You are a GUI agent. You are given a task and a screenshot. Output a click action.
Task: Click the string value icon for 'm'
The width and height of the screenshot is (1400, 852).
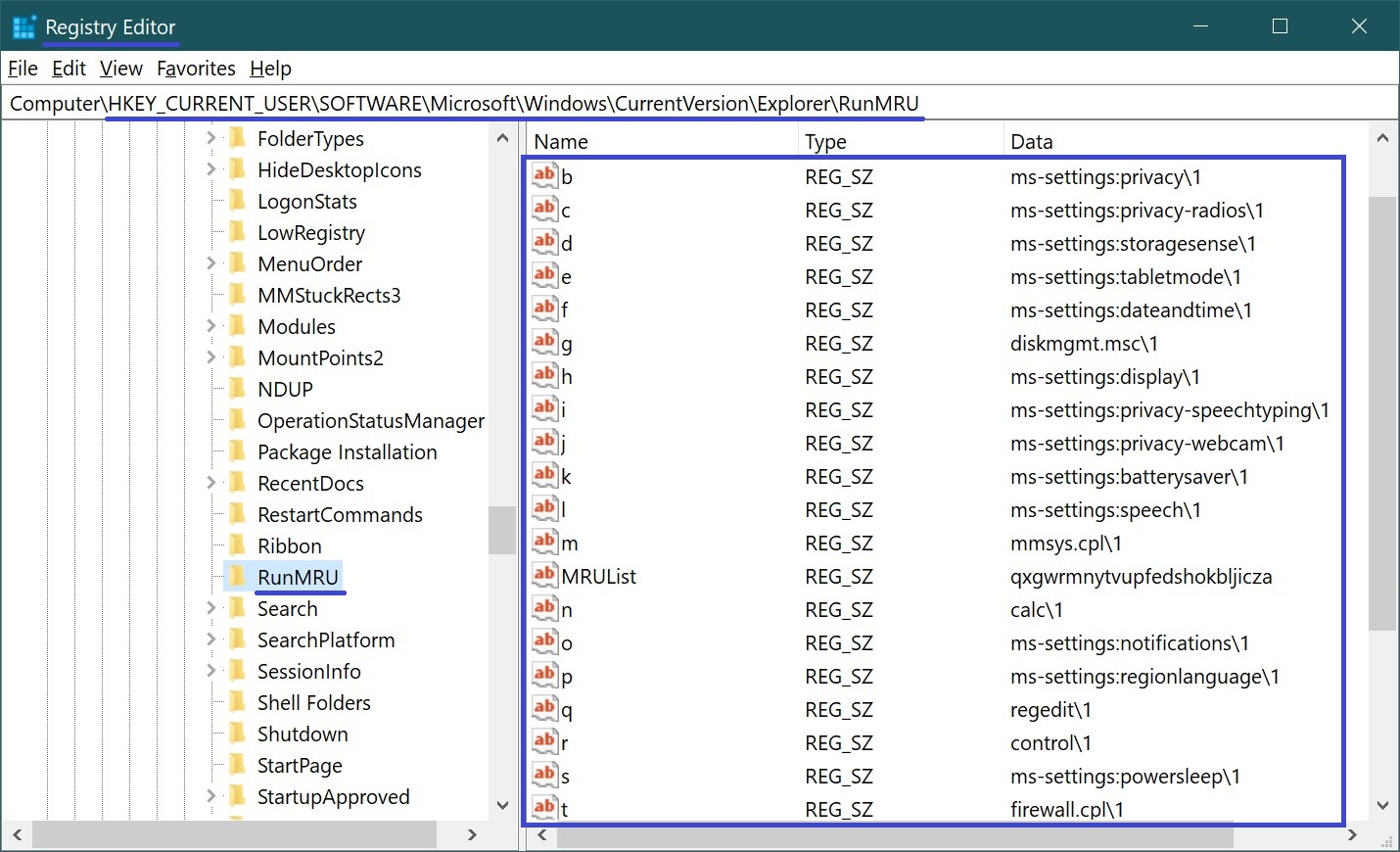coord(545,543)
